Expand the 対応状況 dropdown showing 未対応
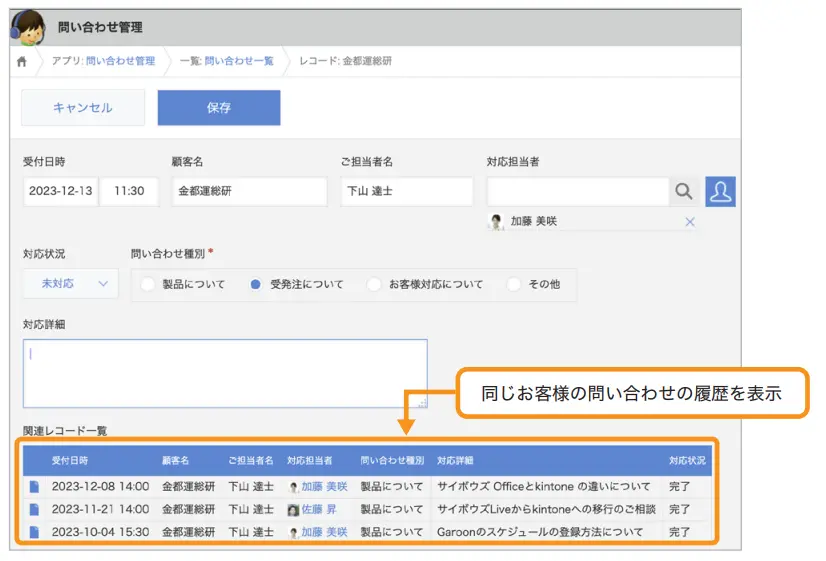This screenshot has width=826, height=561. point(69,284)
